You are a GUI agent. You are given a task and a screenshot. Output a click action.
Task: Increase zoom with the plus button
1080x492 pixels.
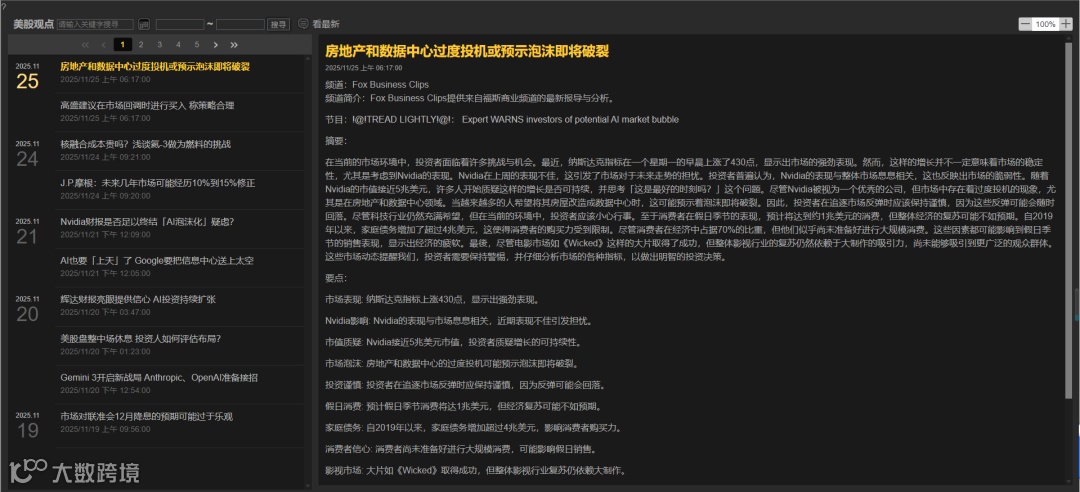coord(1066,24)
